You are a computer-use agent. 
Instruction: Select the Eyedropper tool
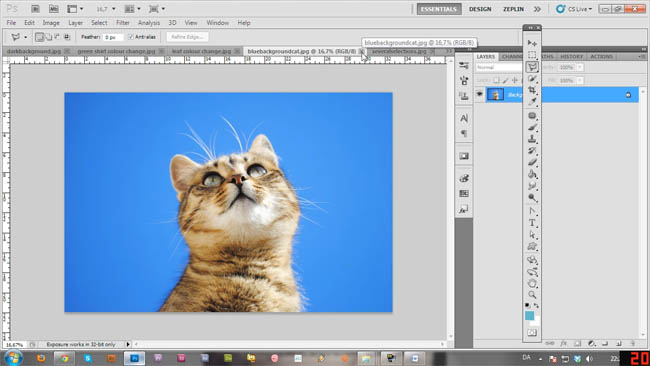(x=532, y=102)
